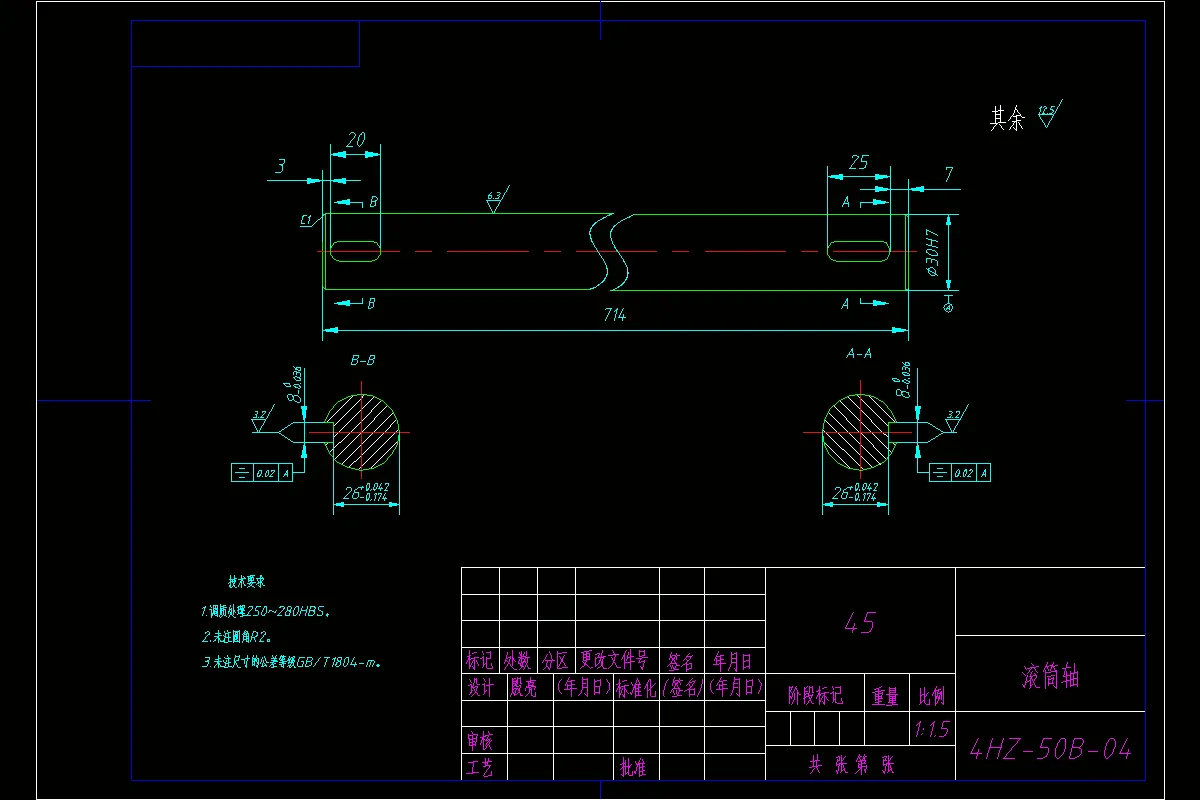
Task: Click the 审核 row label
Action: [480, 741]
